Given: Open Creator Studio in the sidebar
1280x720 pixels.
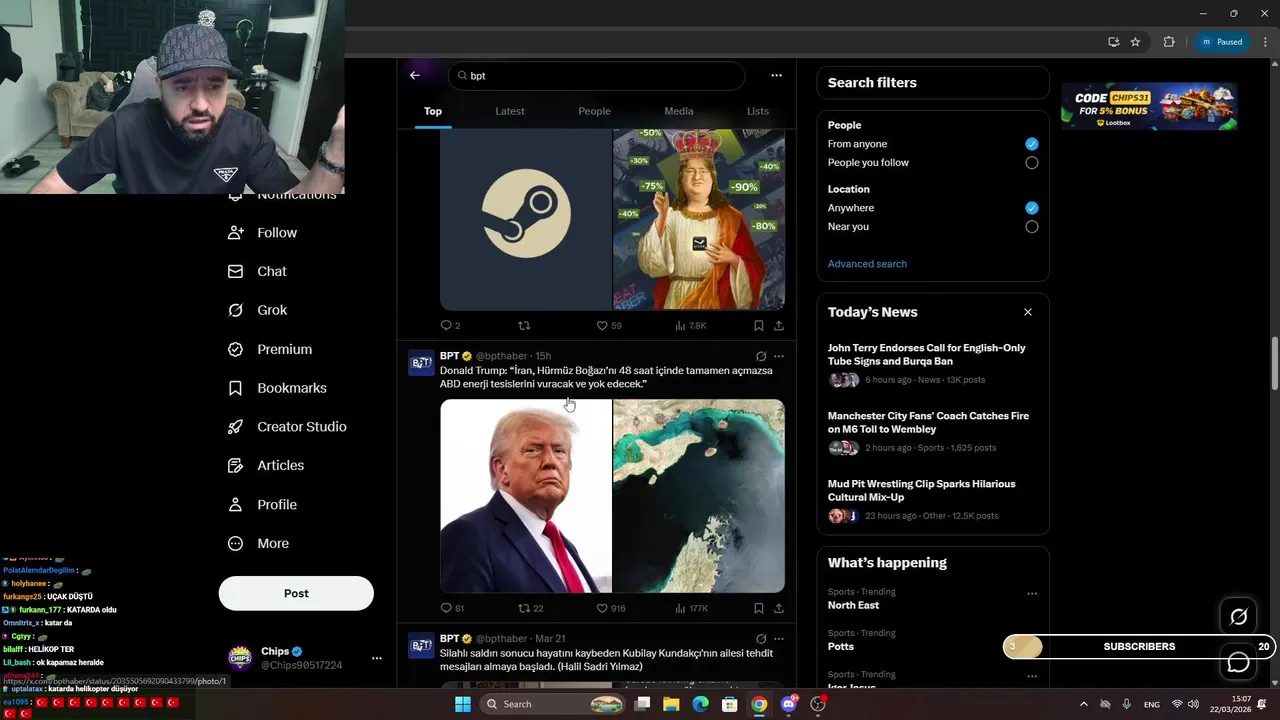Looking at the screenshot, I should 287,427.
